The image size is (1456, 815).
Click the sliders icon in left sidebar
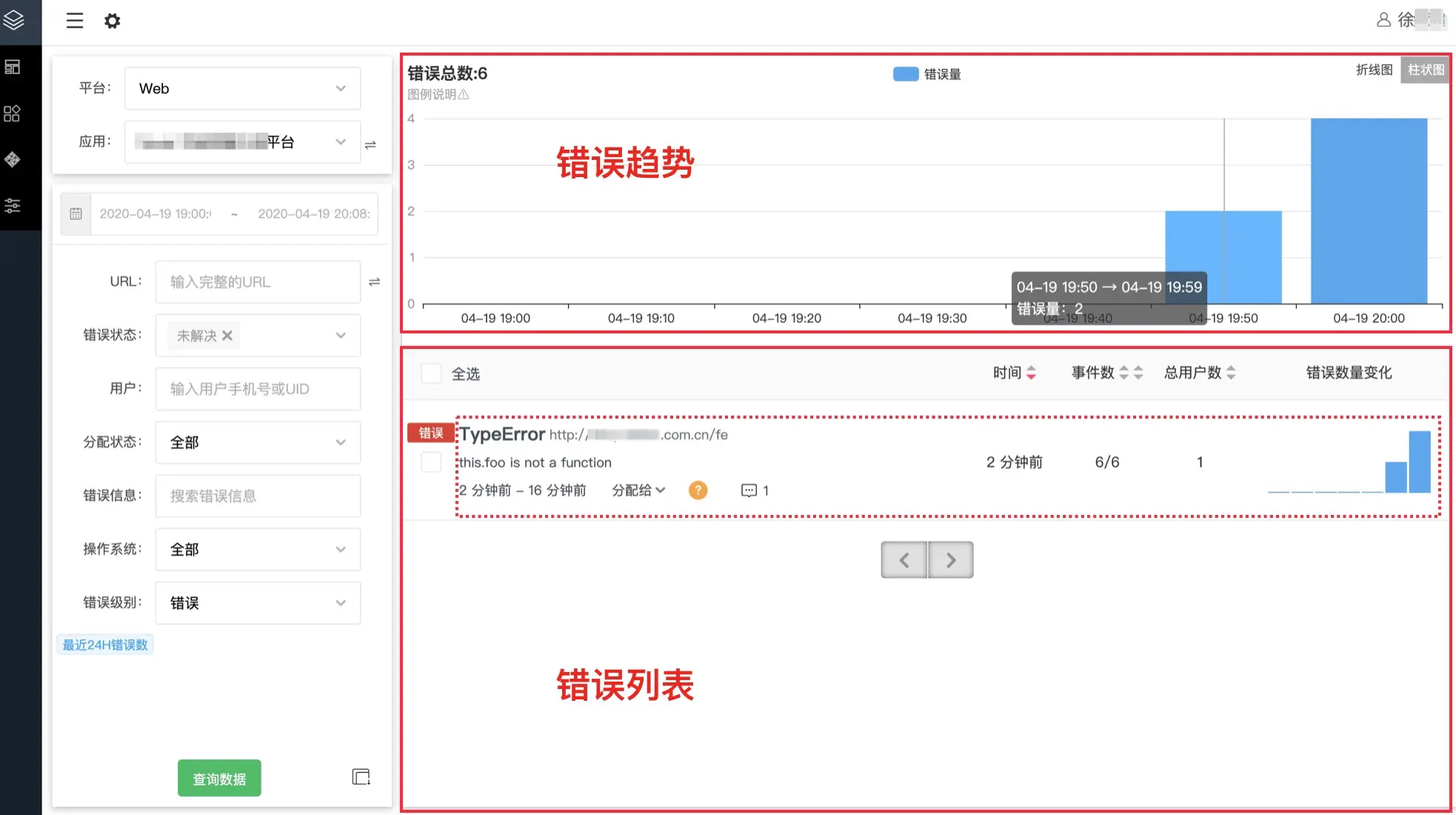tap(13, 205)
